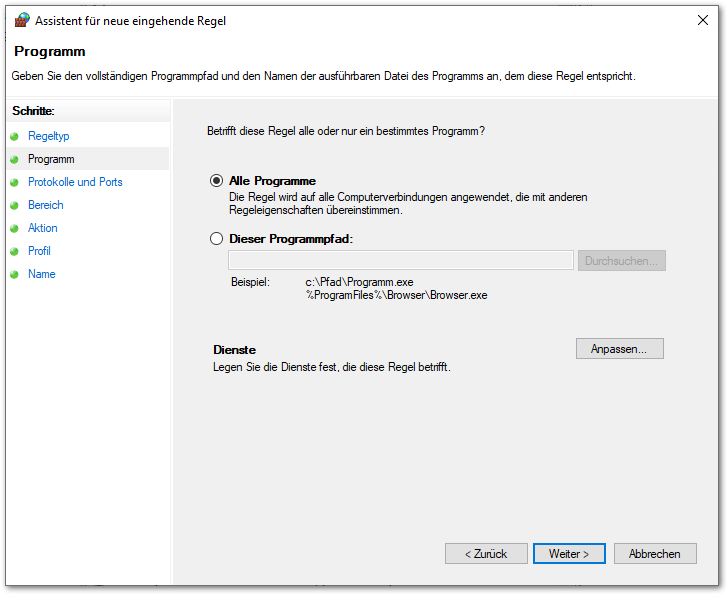Viewport: 728px width, 595px height.
Task: Click the green bullet beside Bereich
Action: [x=14, y=205]
